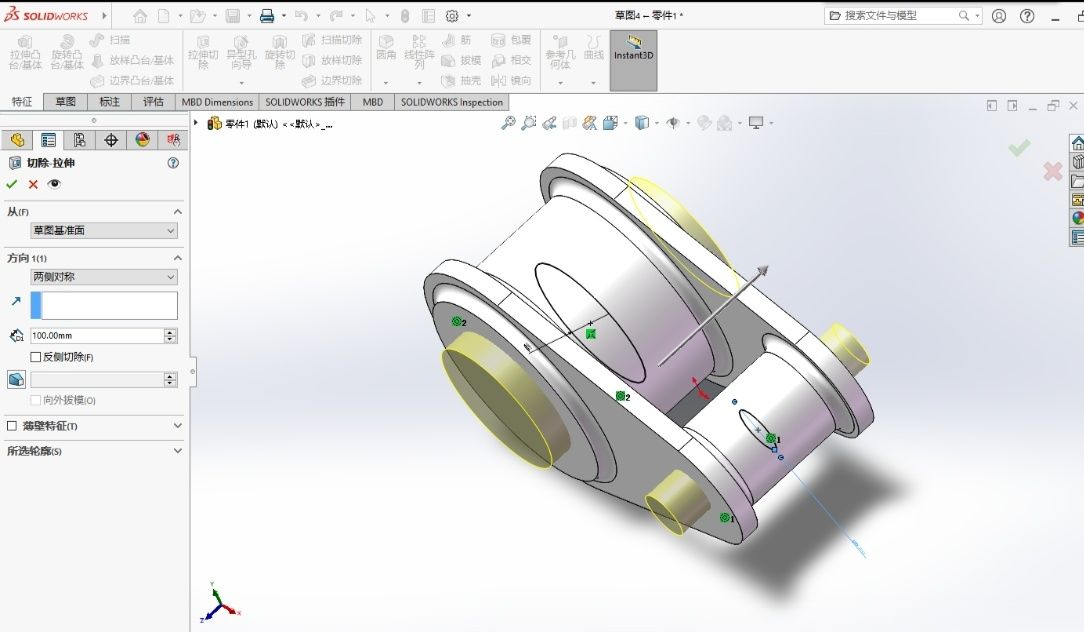This screenshot has width=1084, height=632.
Task: Expand 所选轮廓 section
Action: click(94, 451)
